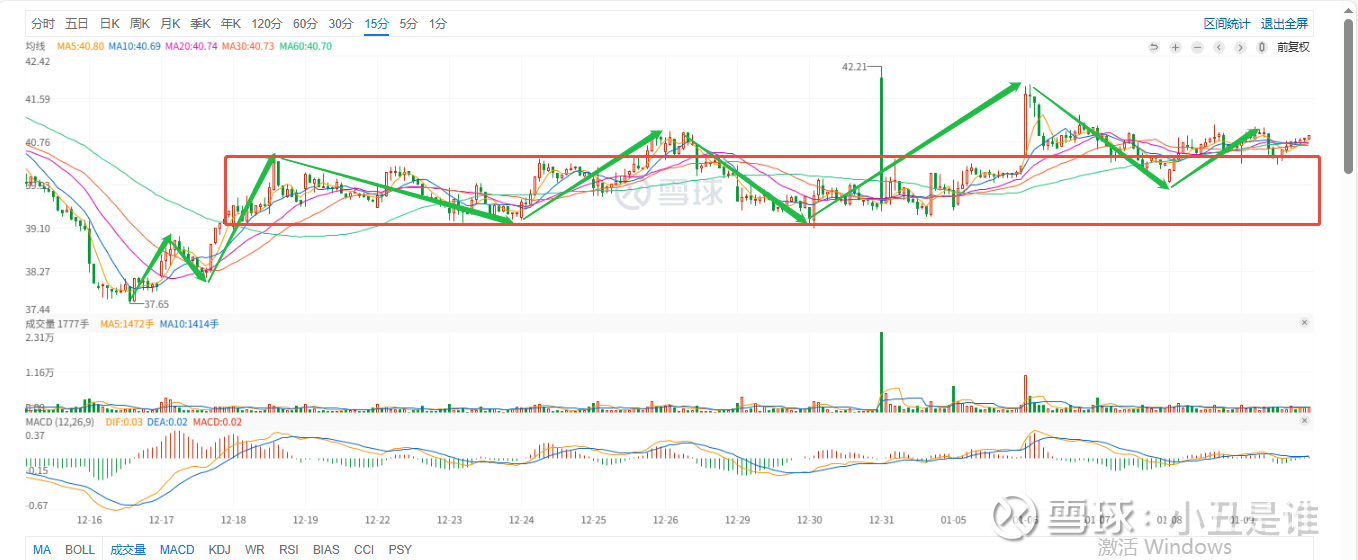Toggle the KDJ indicator
Viewport: 1358px width, 560px height.
pos(219,550)
